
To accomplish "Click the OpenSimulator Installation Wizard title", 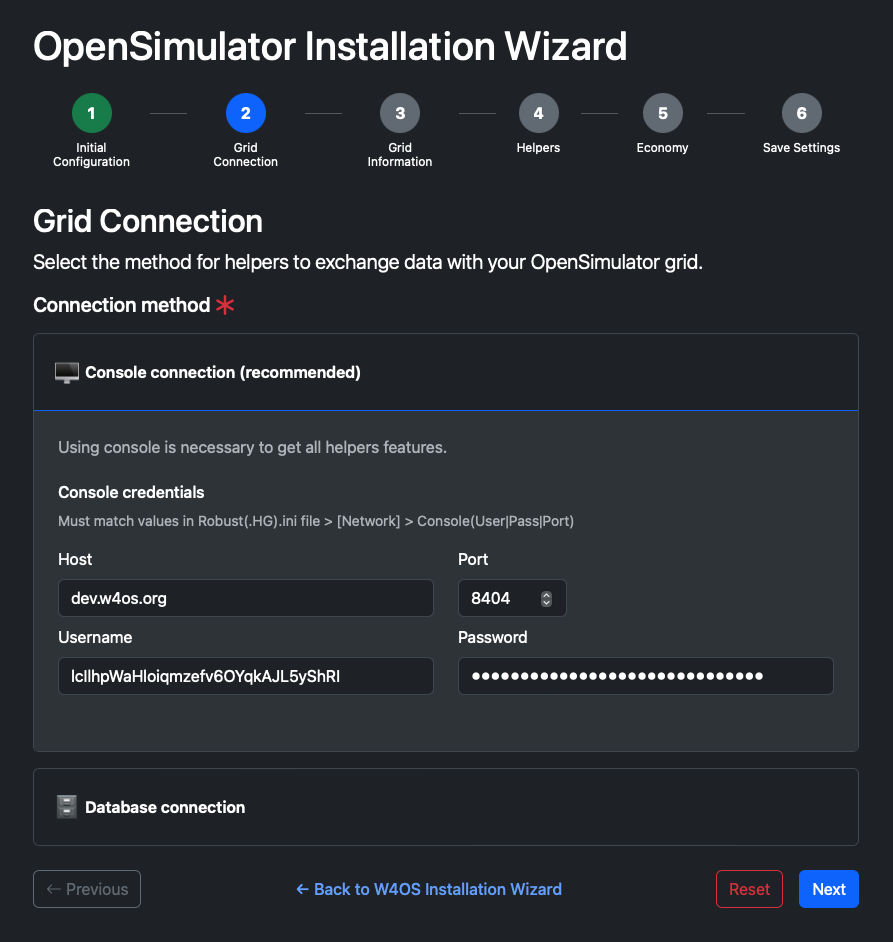I will click(331, 46).
